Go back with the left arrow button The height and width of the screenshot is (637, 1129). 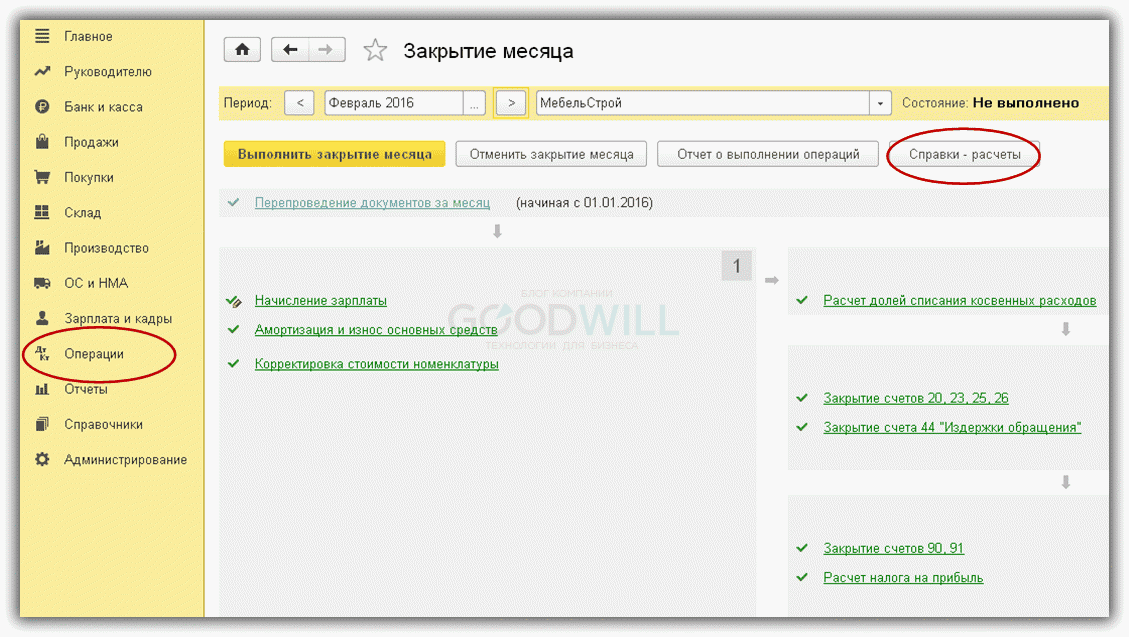click(290, 50)
